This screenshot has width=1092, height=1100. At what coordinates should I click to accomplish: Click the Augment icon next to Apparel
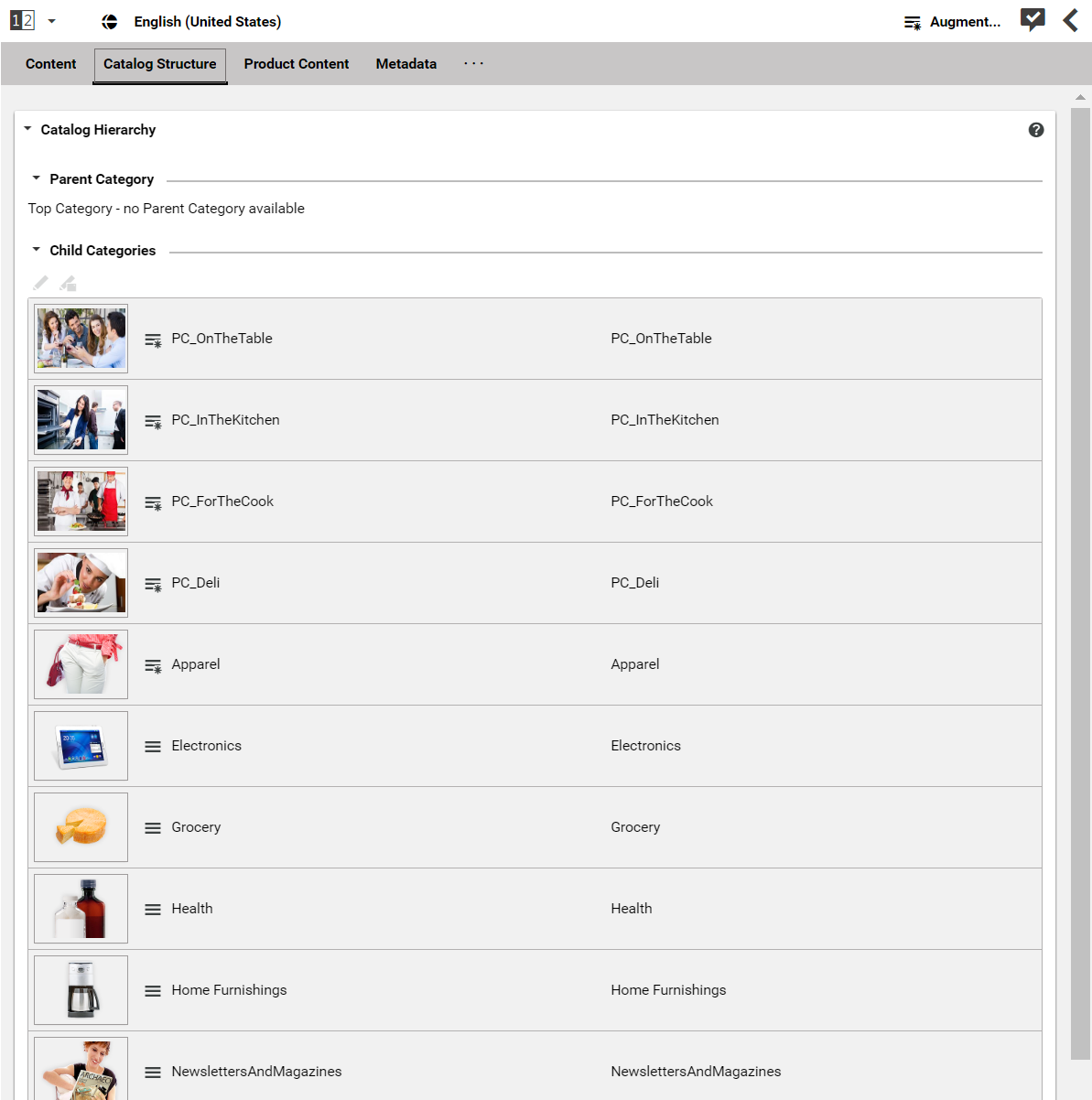click(153, 664)
